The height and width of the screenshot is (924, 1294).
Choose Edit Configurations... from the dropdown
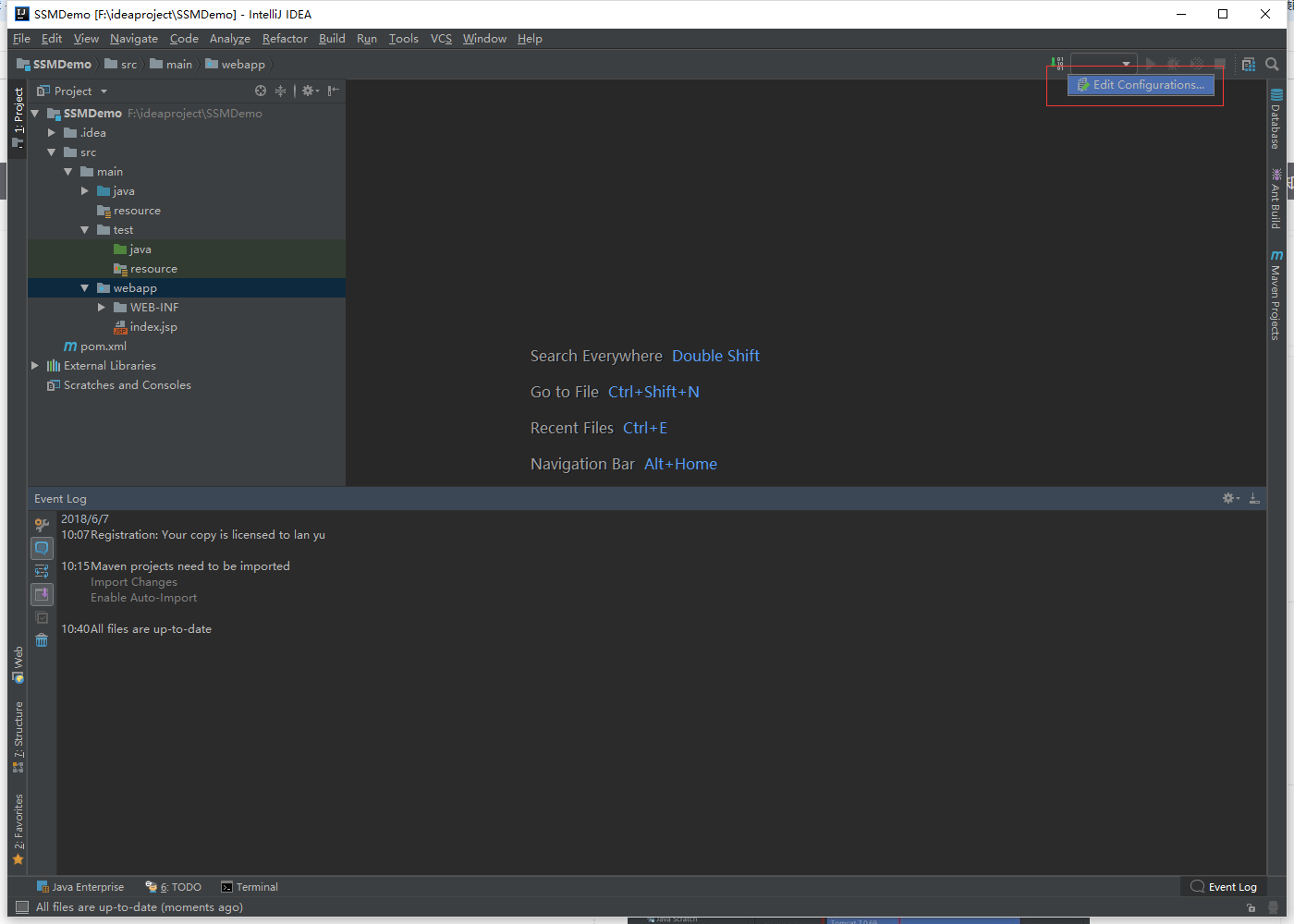tap(1141, 85)
